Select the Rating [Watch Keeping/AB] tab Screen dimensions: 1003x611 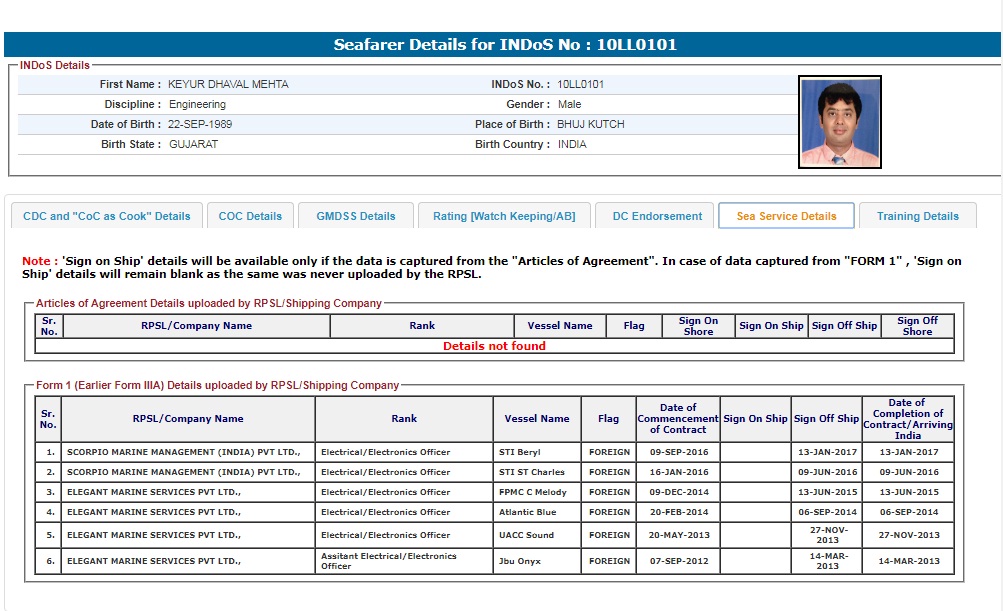pos(503,216)
